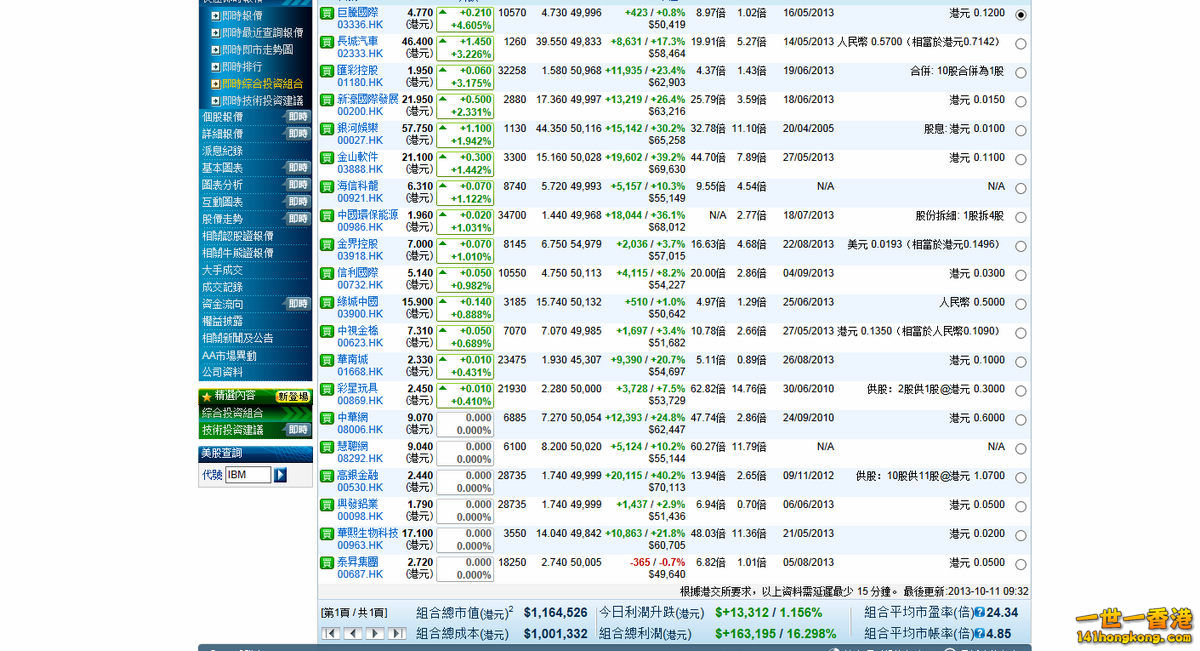
Task: Open stock code link 03336.HK
Action: (360, 24)
